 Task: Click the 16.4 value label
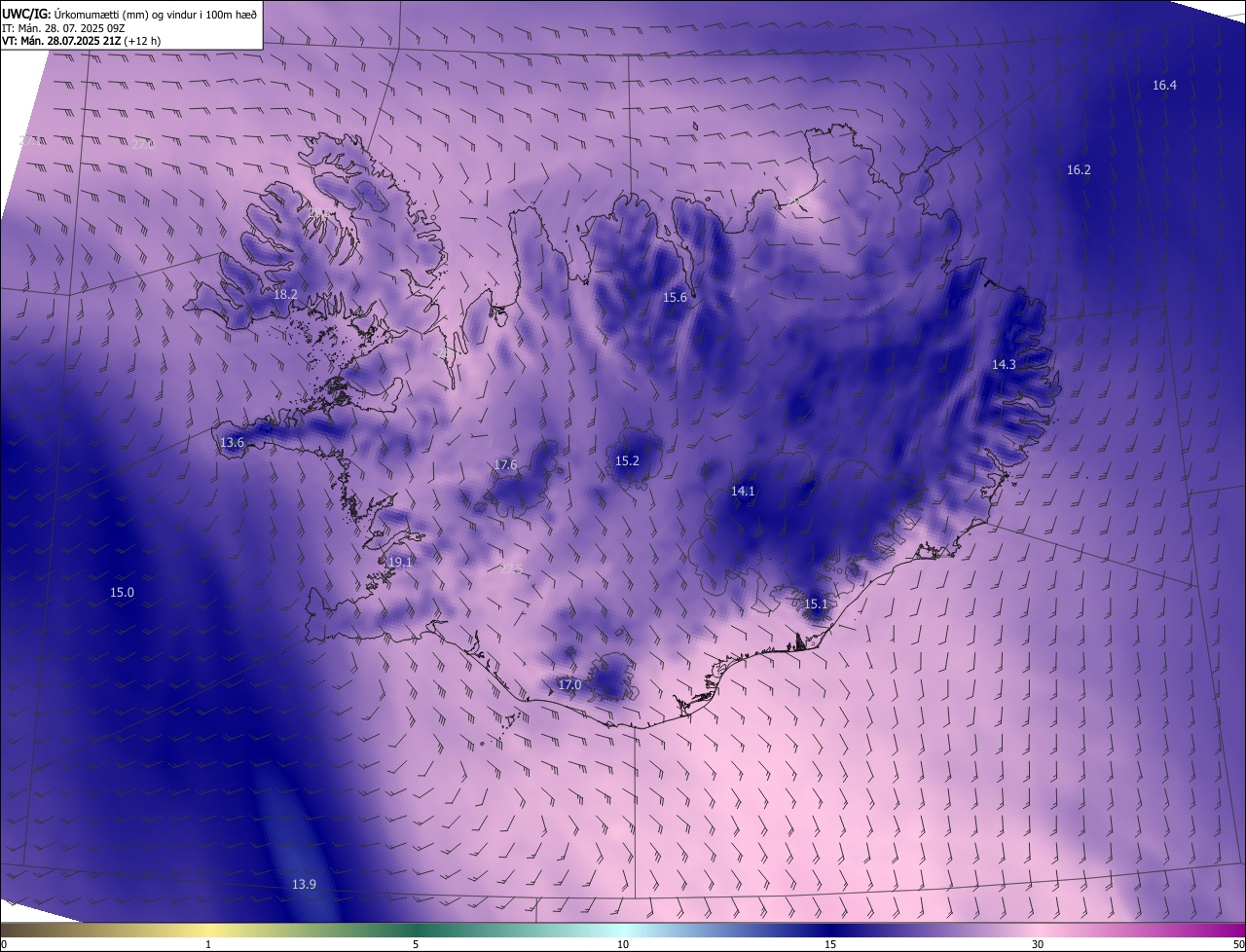pos(1164,86)
